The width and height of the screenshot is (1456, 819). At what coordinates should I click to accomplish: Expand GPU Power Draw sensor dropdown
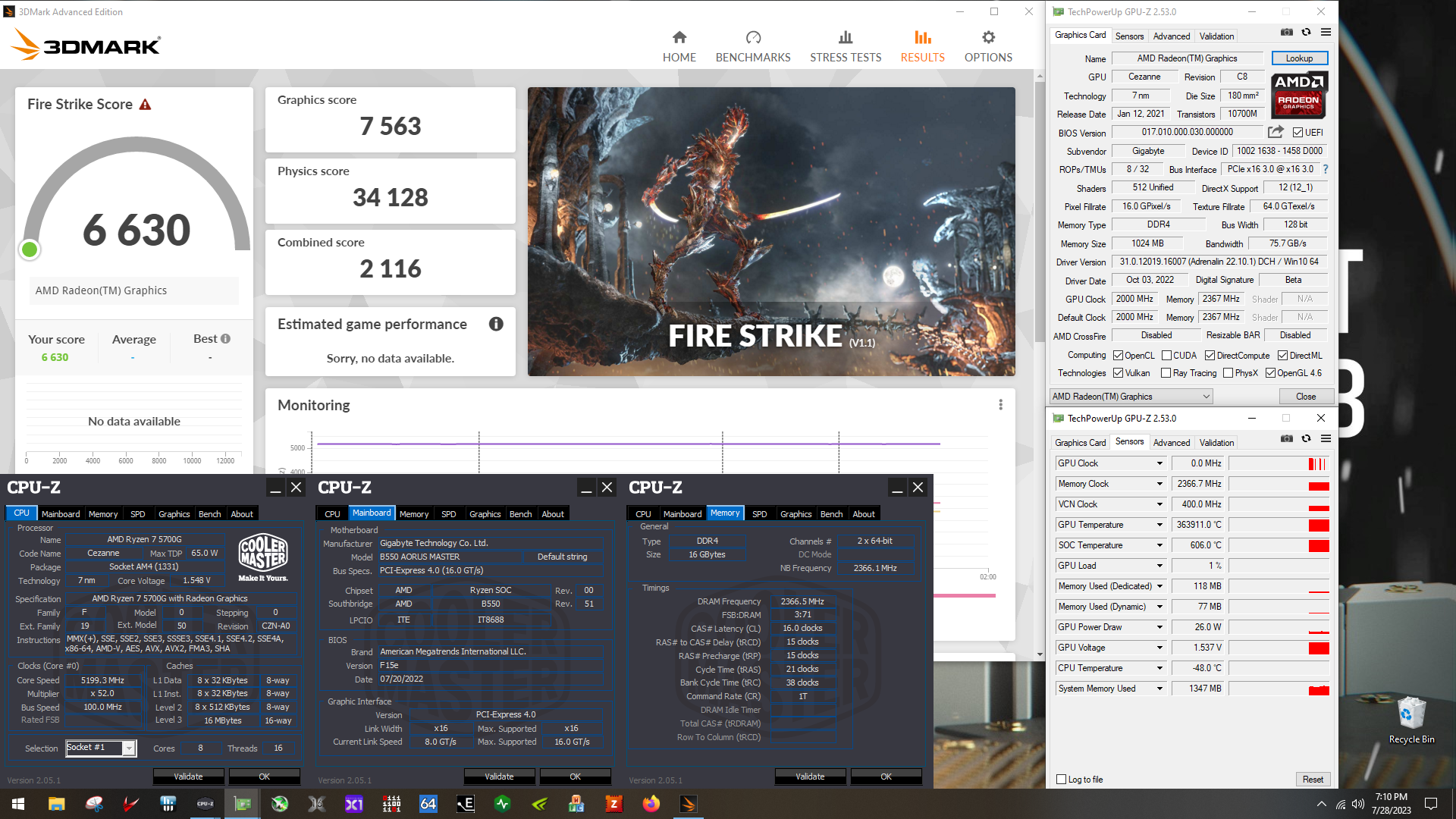point(1159,627)
